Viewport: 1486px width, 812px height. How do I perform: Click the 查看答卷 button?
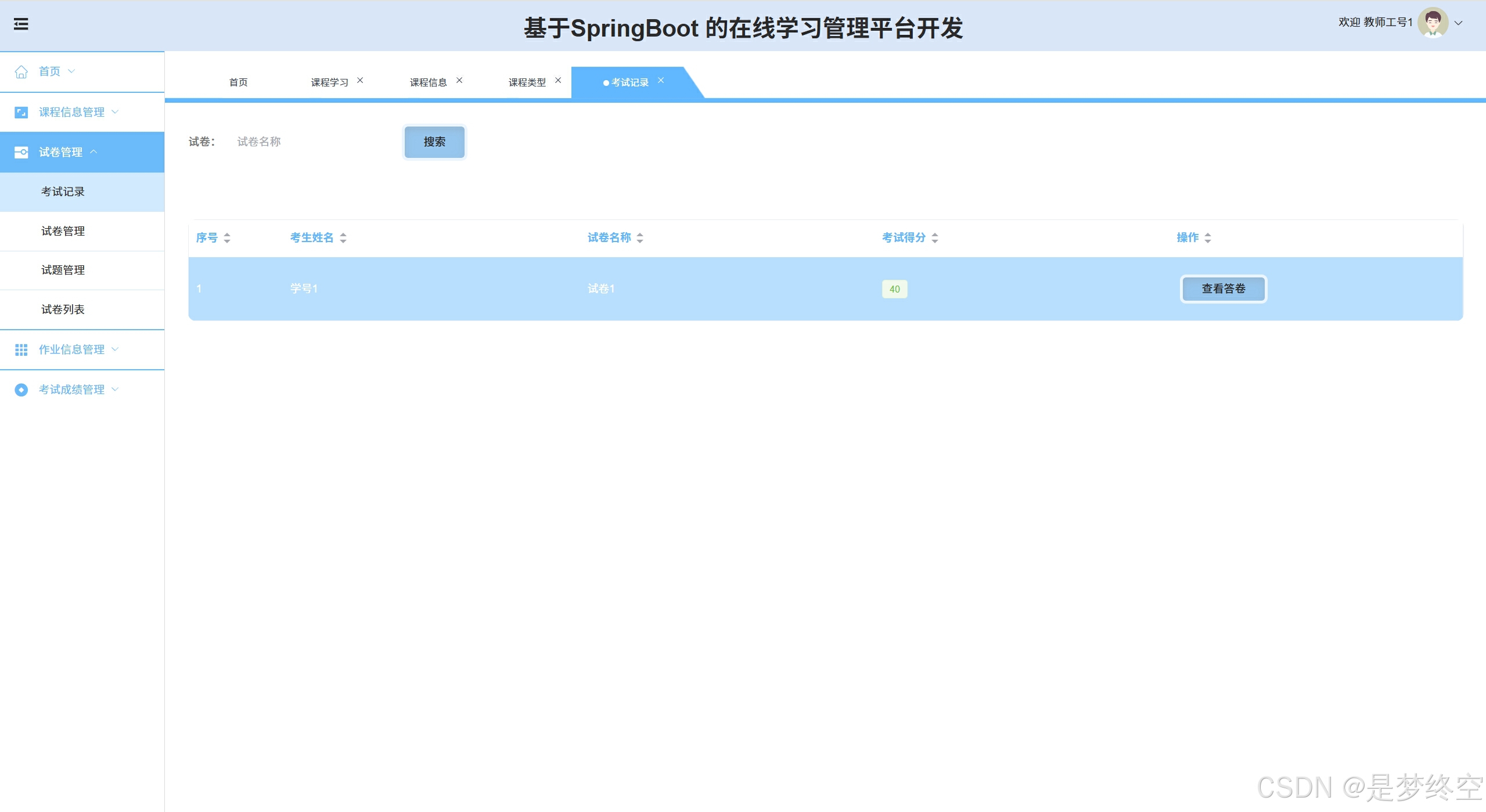pyautogui.click(x=1223, y=289)
